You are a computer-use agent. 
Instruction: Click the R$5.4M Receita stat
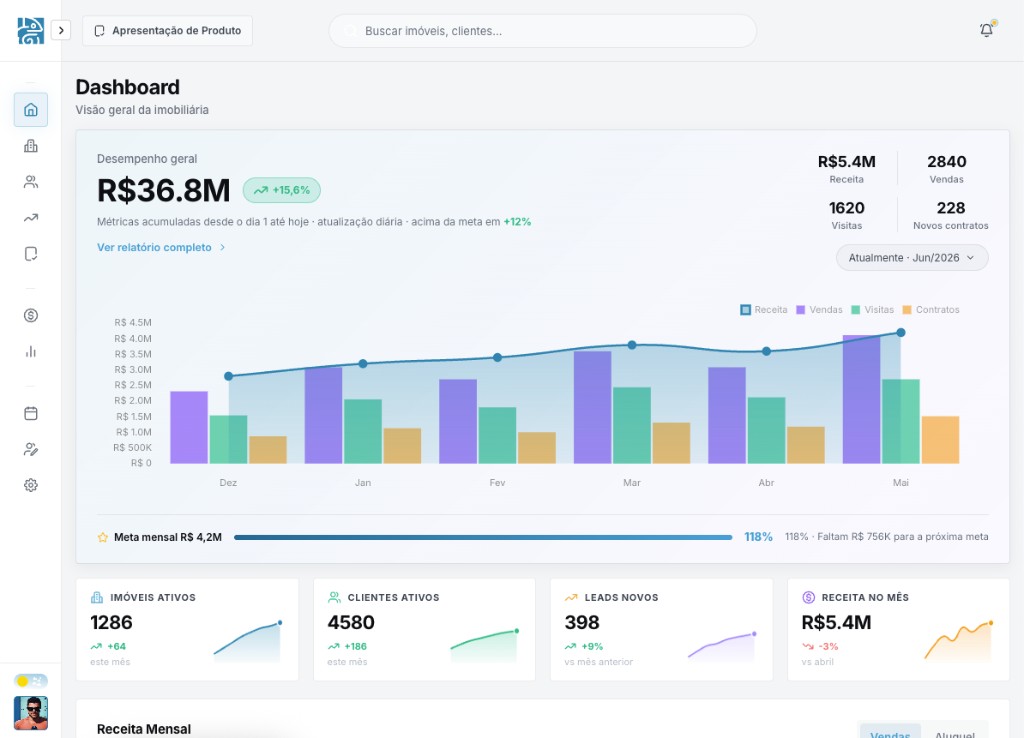click(x=847, y=168)
